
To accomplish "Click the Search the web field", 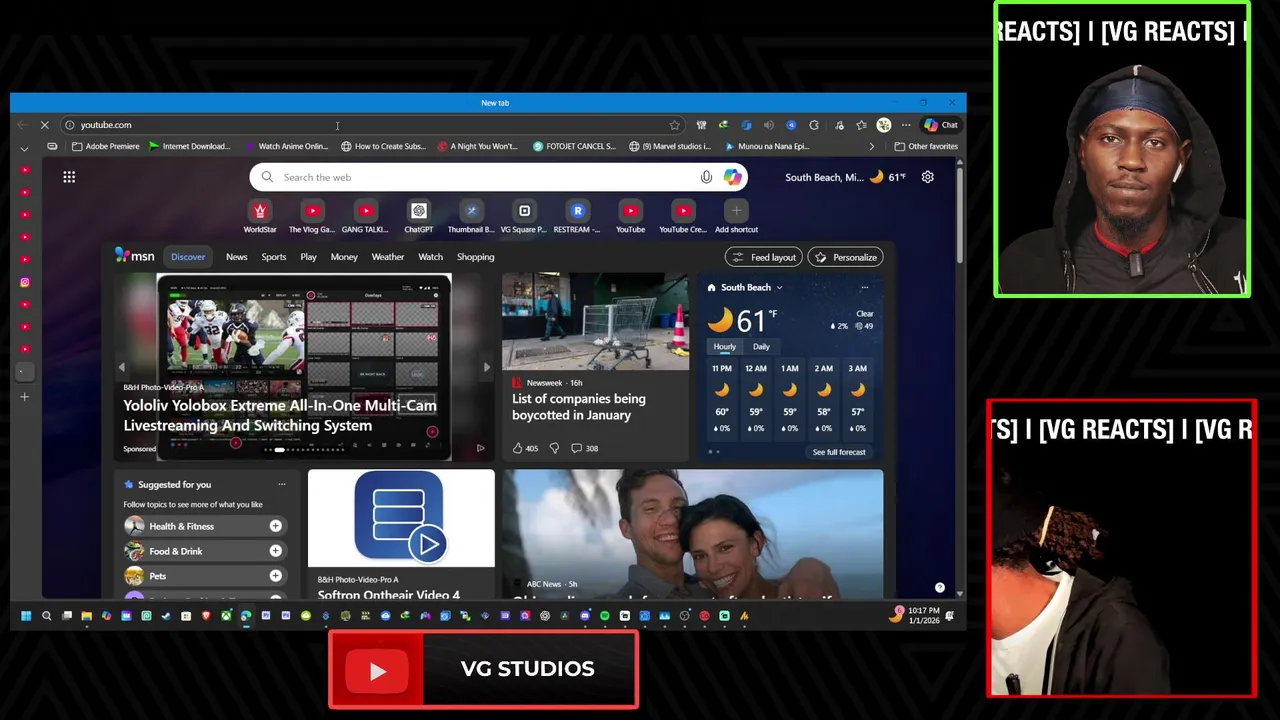I will click(x=498, y=177).
